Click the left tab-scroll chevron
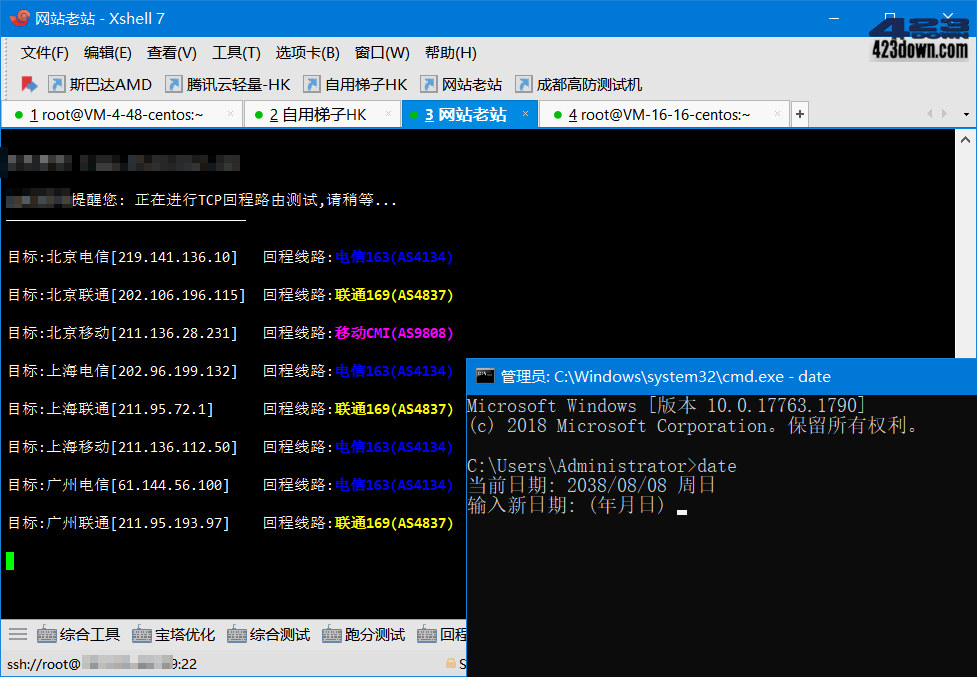The image size is (977, 677). click(930, 114)
